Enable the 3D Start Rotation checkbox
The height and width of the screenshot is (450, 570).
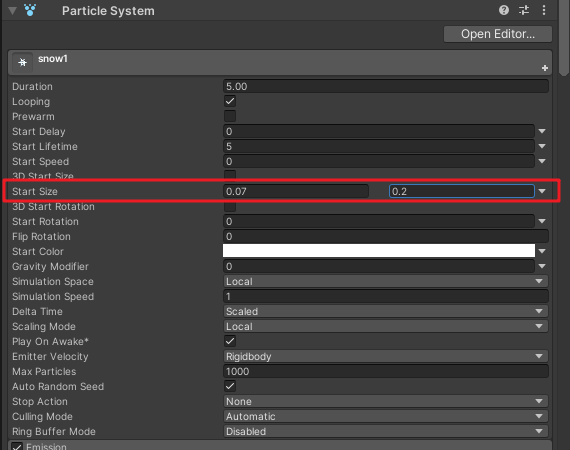coord(230,206)
